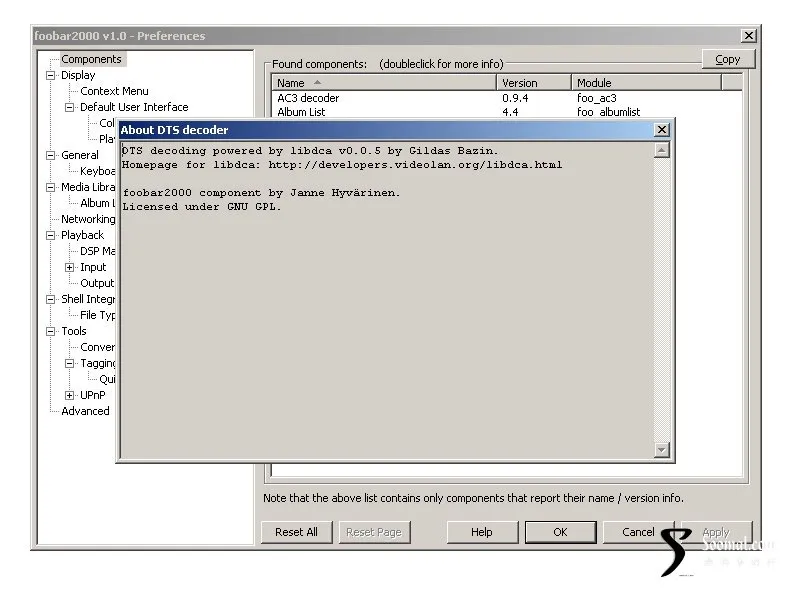The image size is (800, 600).
Task: Open the UPnP preferences page
Action: click(93, 395)
